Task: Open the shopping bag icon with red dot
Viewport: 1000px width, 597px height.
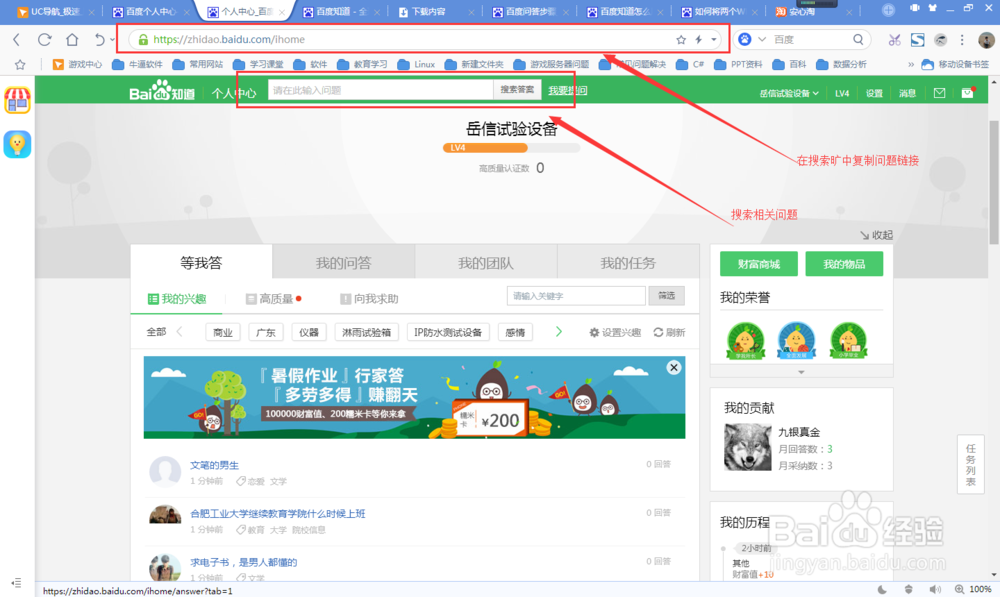Action: (x=968, y=93)
